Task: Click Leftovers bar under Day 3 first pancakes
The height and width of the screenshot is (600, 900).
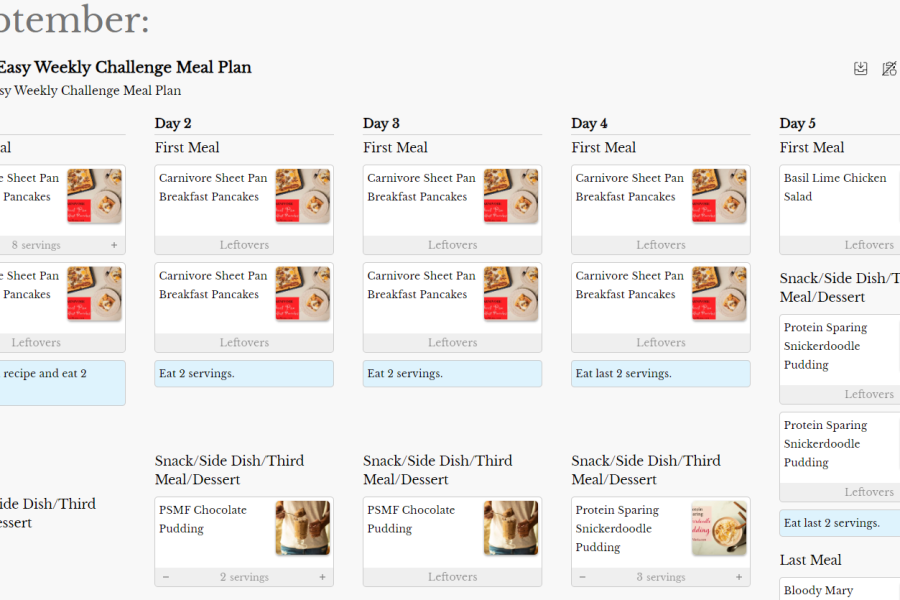Action: point(452,245)
